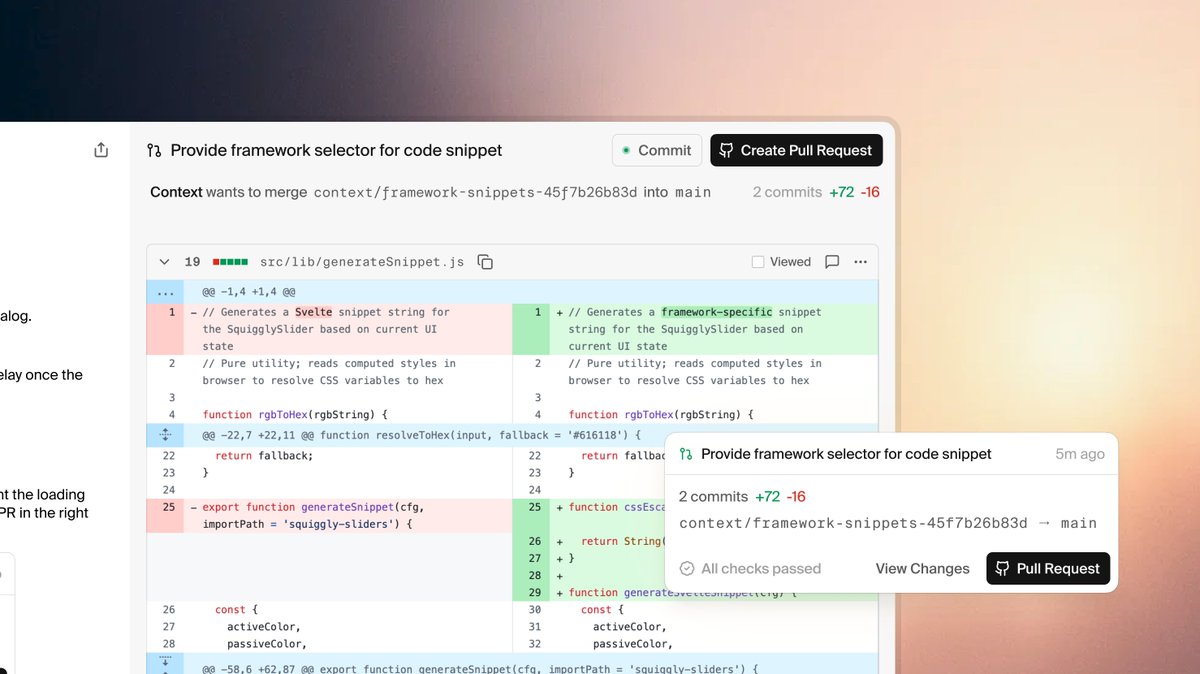Image resolution: width=1200 pixels, height=674 pixels.
Task: Click Create Pull Request button
Action: point(796,150)
